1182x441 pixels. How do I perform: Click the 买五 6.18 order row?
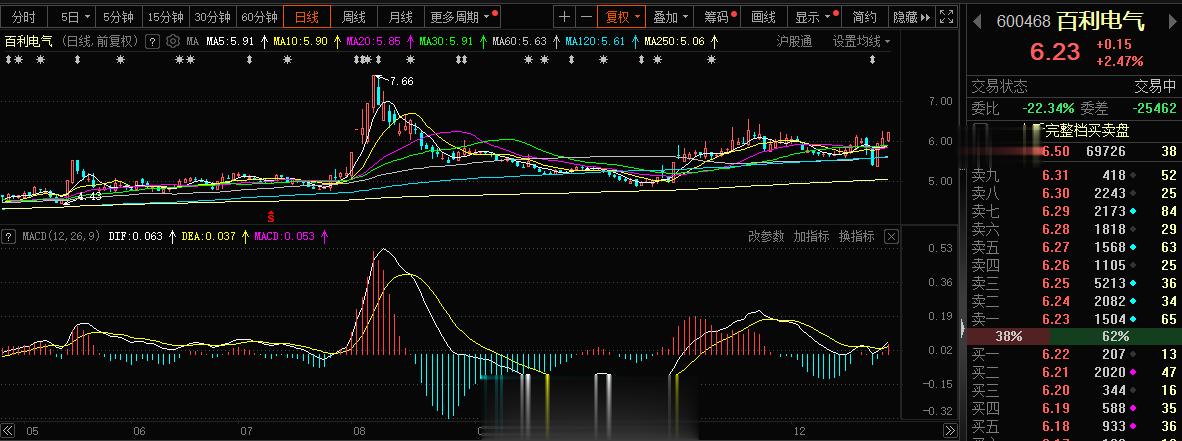point(1074,427)
